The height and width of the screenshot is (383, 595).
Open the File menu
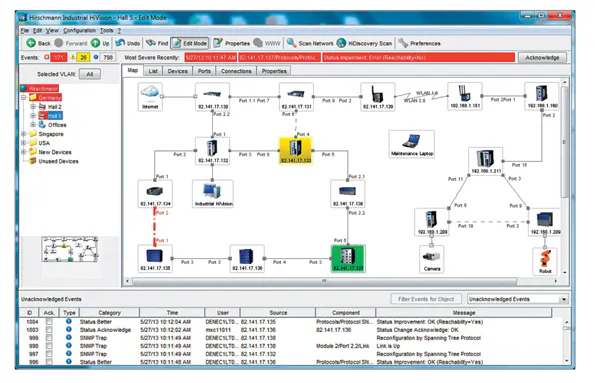(x=24, y=30)
